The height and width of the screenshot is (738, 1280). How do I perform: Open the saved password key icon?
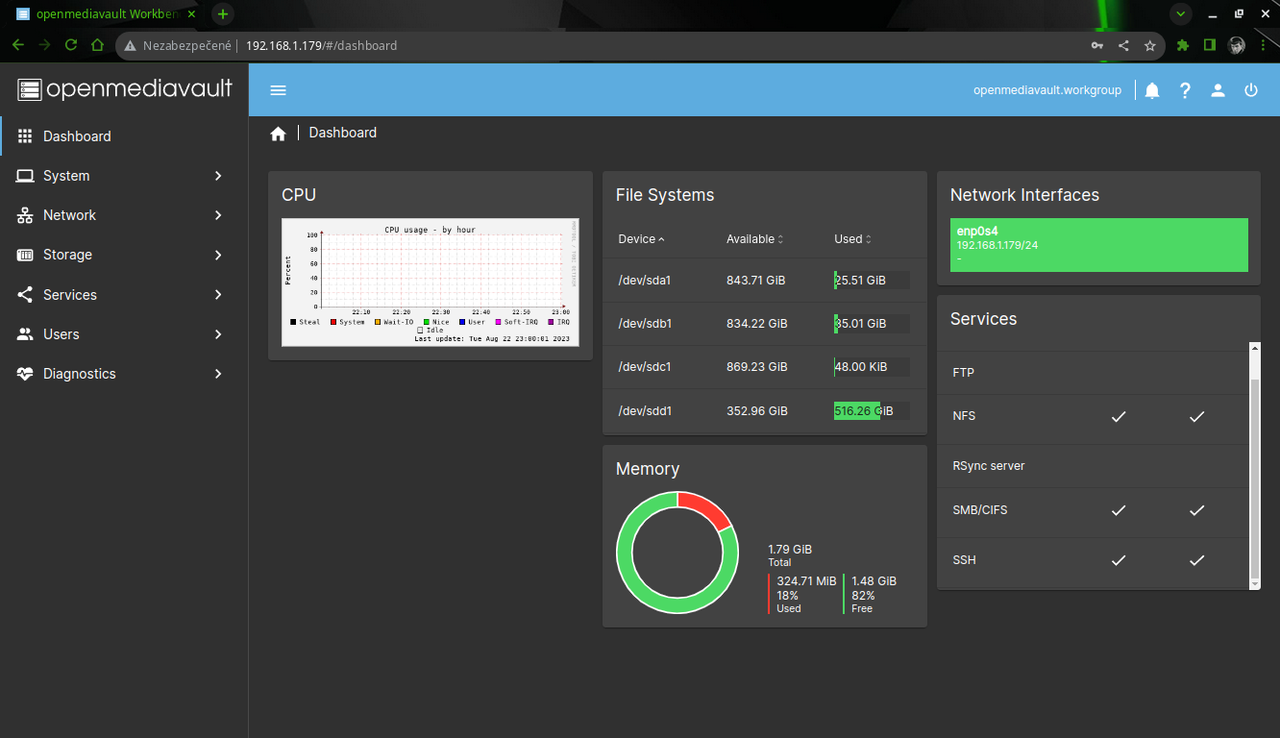(x=1097, y=45)
